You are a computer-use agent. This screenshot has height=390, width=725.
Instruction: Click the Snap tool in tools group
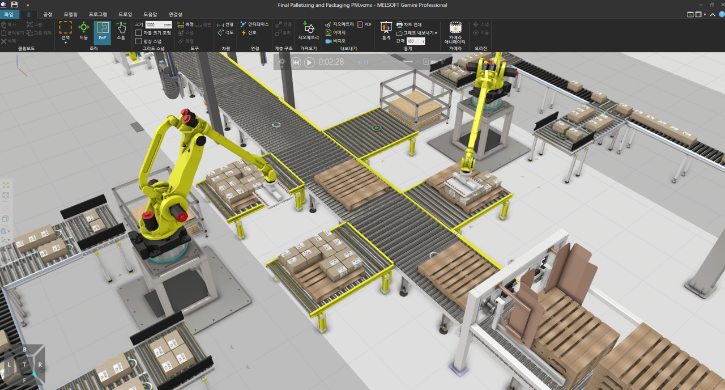pos(186,33)
